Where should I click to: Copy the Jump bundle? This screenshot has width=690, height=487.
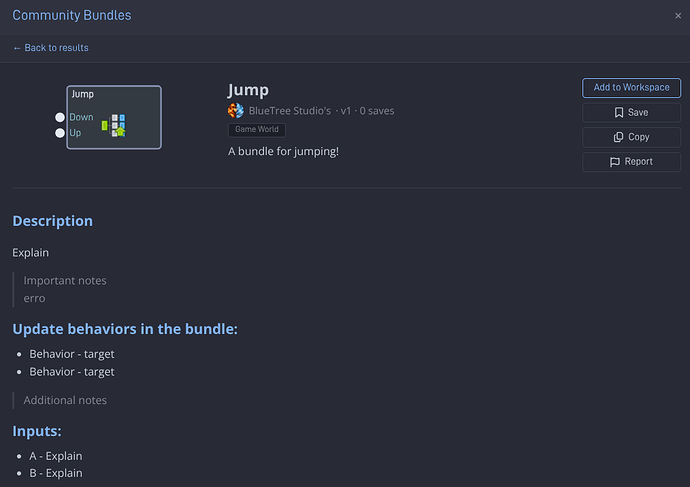(631, 137)
